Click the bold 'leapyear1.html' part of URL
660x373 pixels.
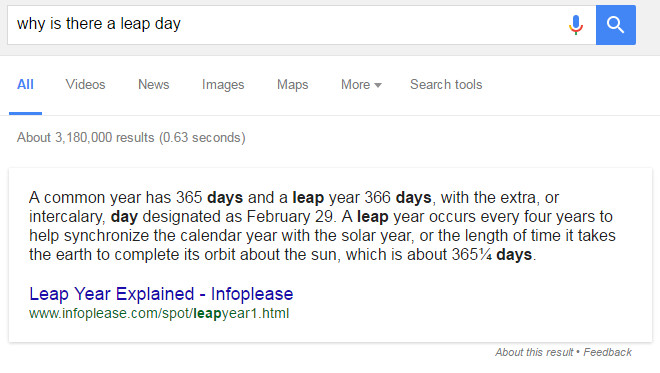pyautogui.click(x=241, y=314)
